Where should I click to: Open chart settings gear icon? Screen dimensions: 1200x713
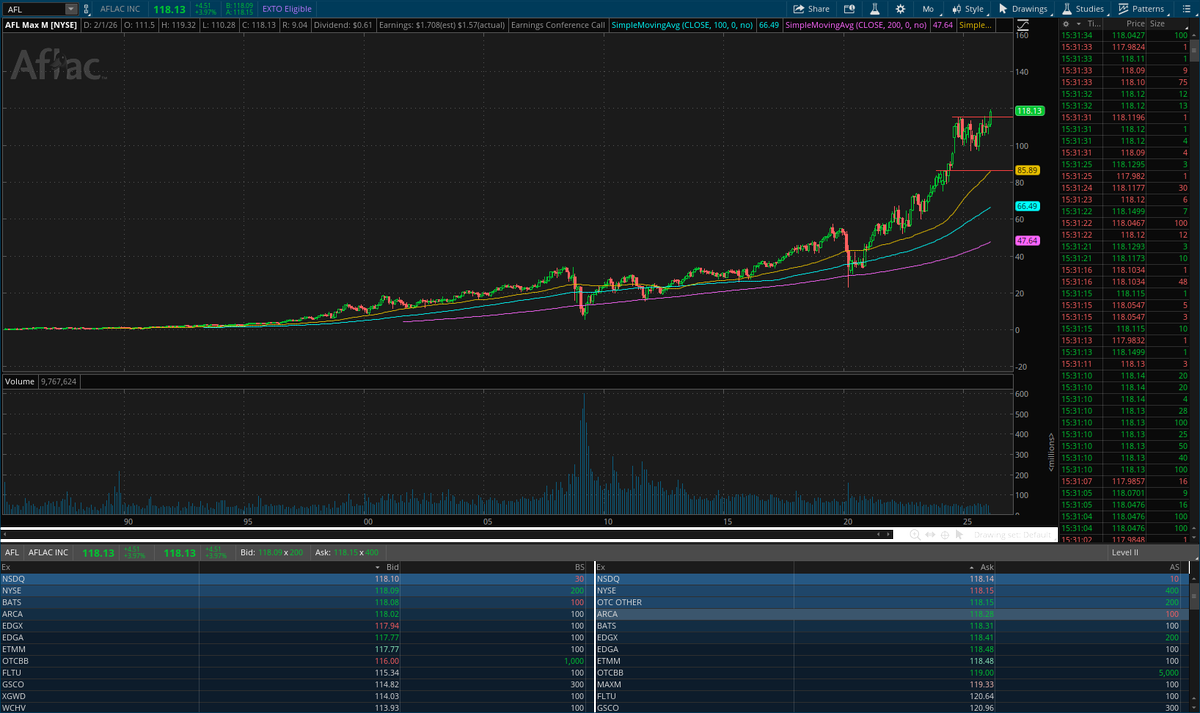click(900, 9)
